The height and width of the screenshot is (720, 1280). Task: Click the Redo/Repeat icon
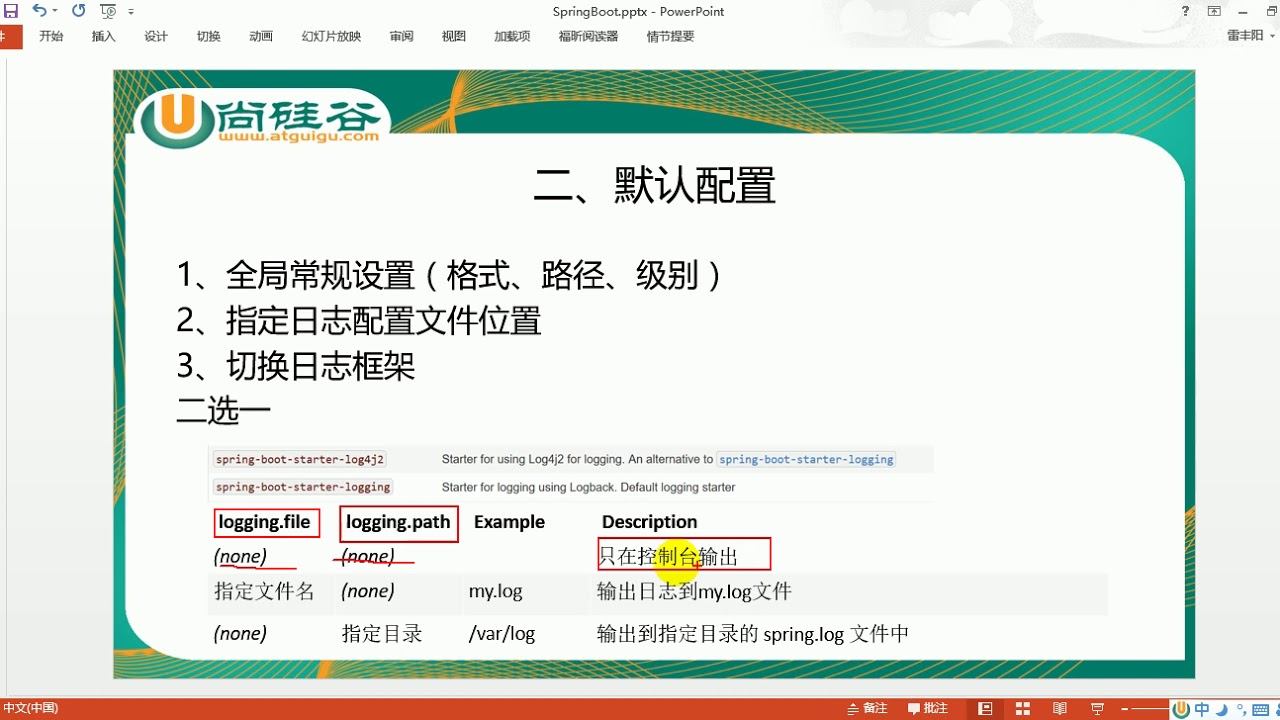pos(78,11)
